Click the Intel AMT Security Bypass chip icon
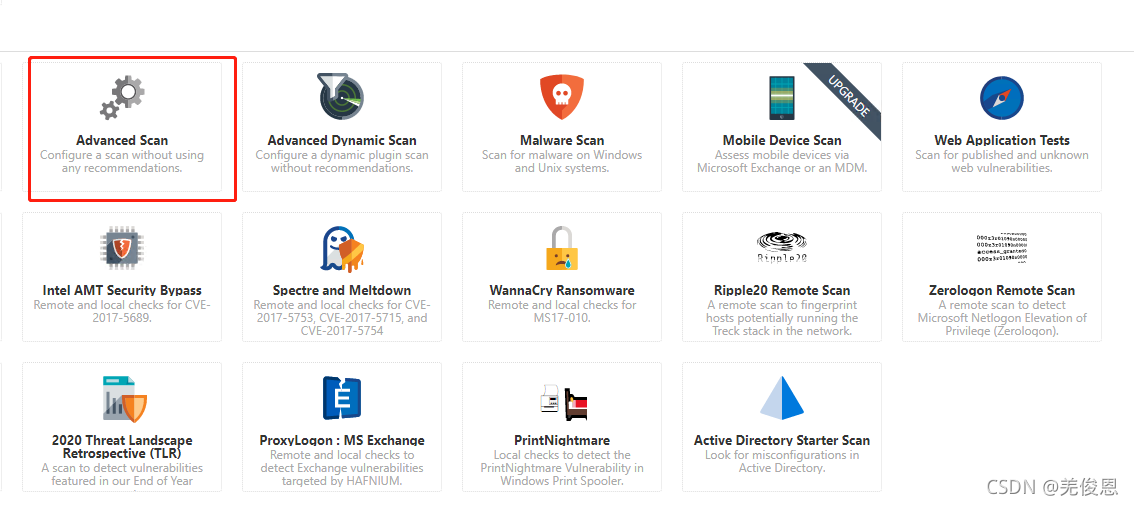The height and width of the screenshot is (505, 1134). coord(122,248)
